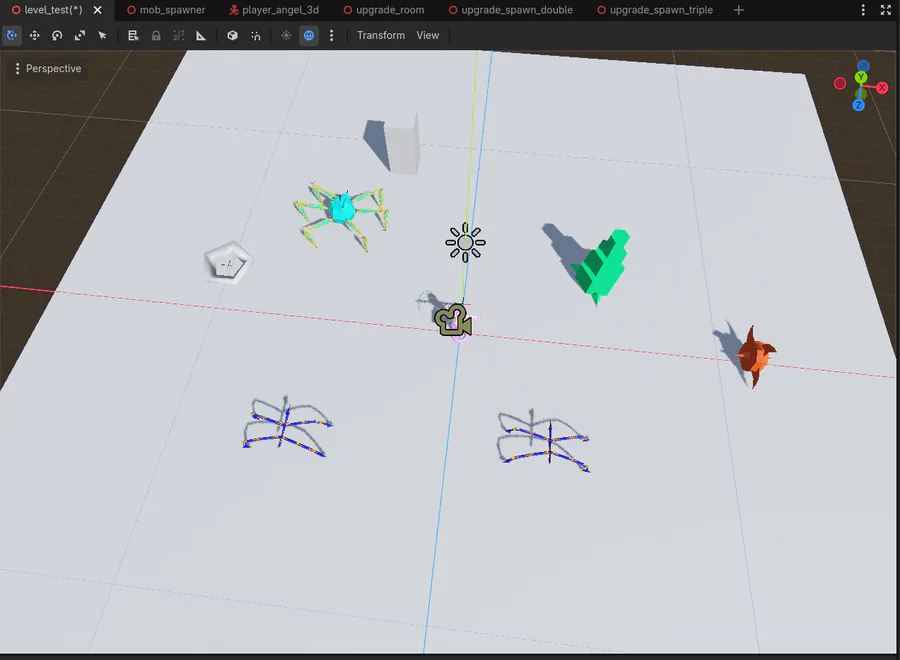Close the level_test scene tab
Screen dimensions: 900x660
[x=98, y=10]
